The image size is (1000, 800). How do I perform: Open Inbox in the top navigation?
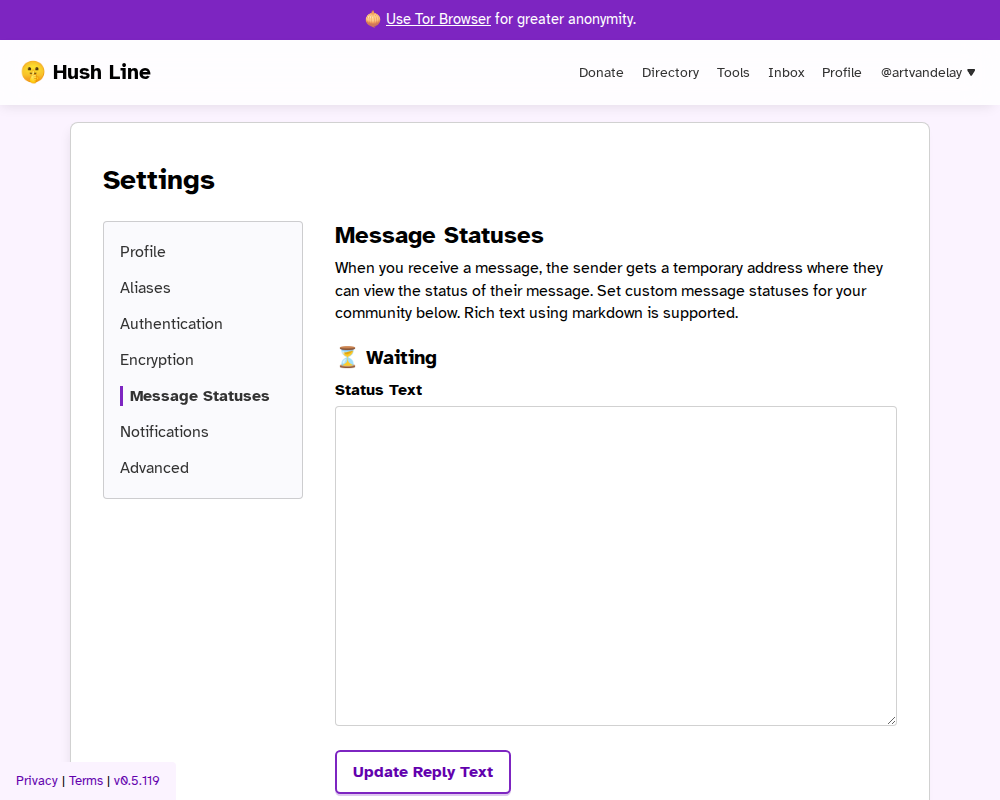click(x=786, y=73)
